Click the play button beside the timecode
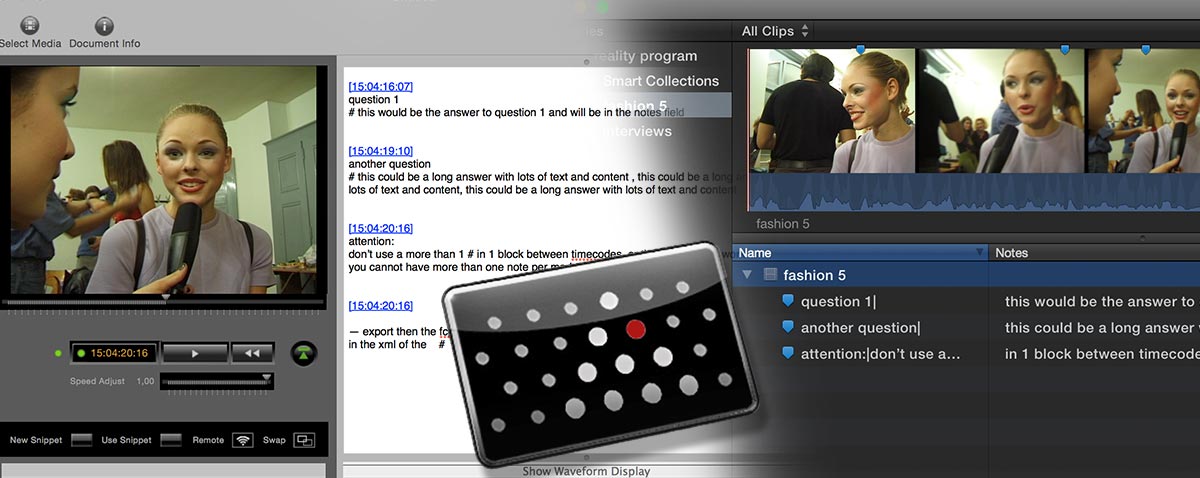Screen dimensions: 1200x478 (194, 352)
